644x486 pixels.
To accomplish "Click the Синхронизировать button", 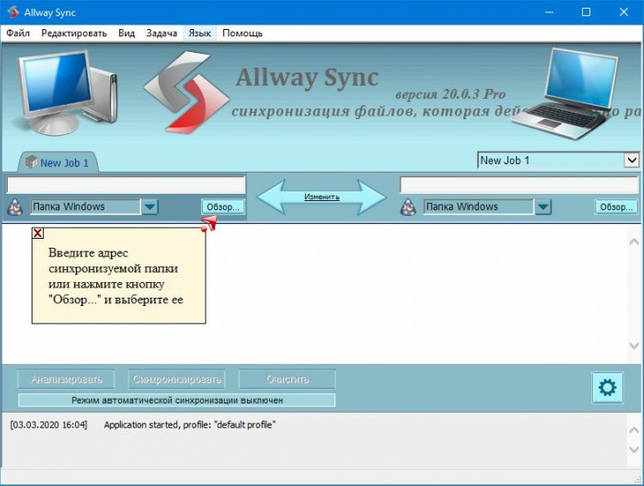I will (177, 379).
